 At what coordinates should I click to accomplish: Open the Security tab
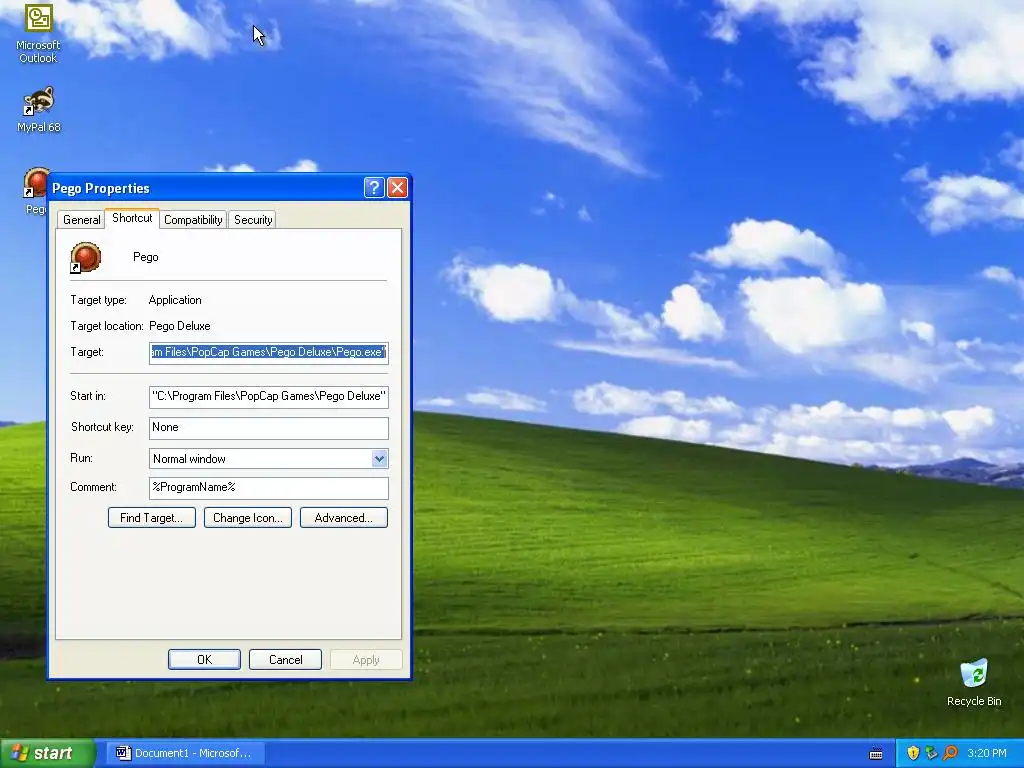pos(253,219)
